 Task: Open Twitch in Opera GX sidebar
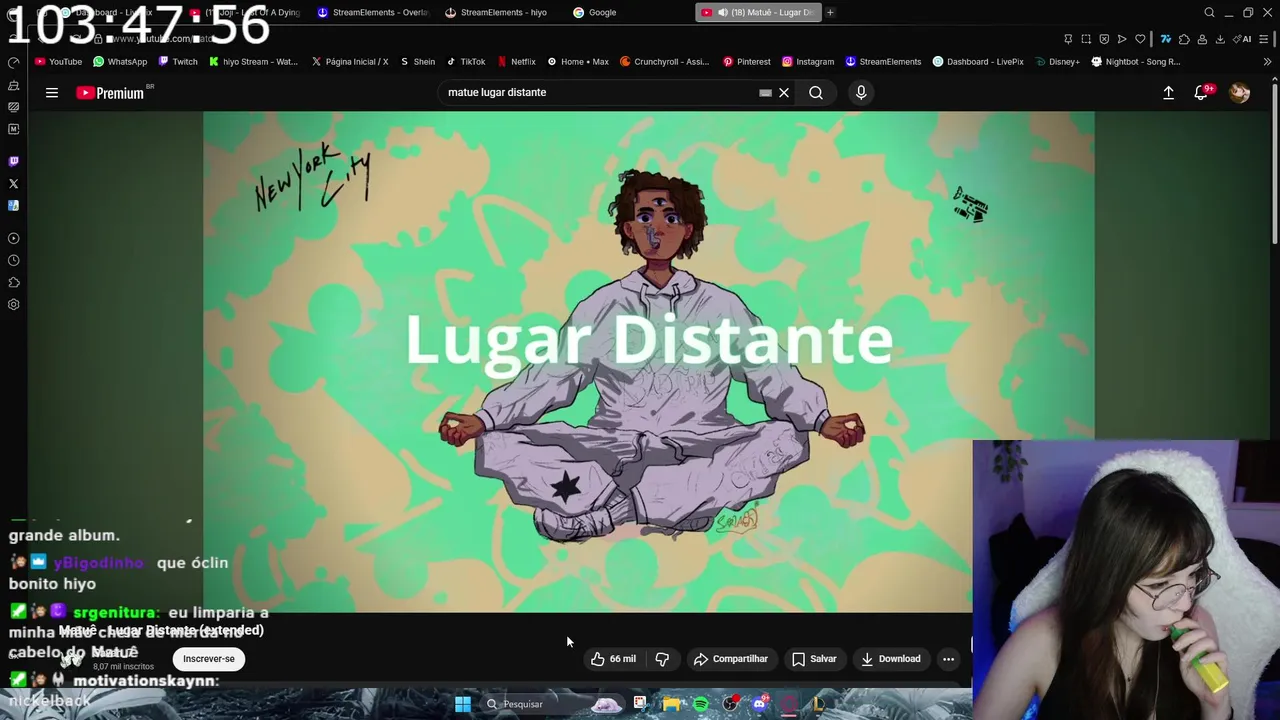pos(13,161)
